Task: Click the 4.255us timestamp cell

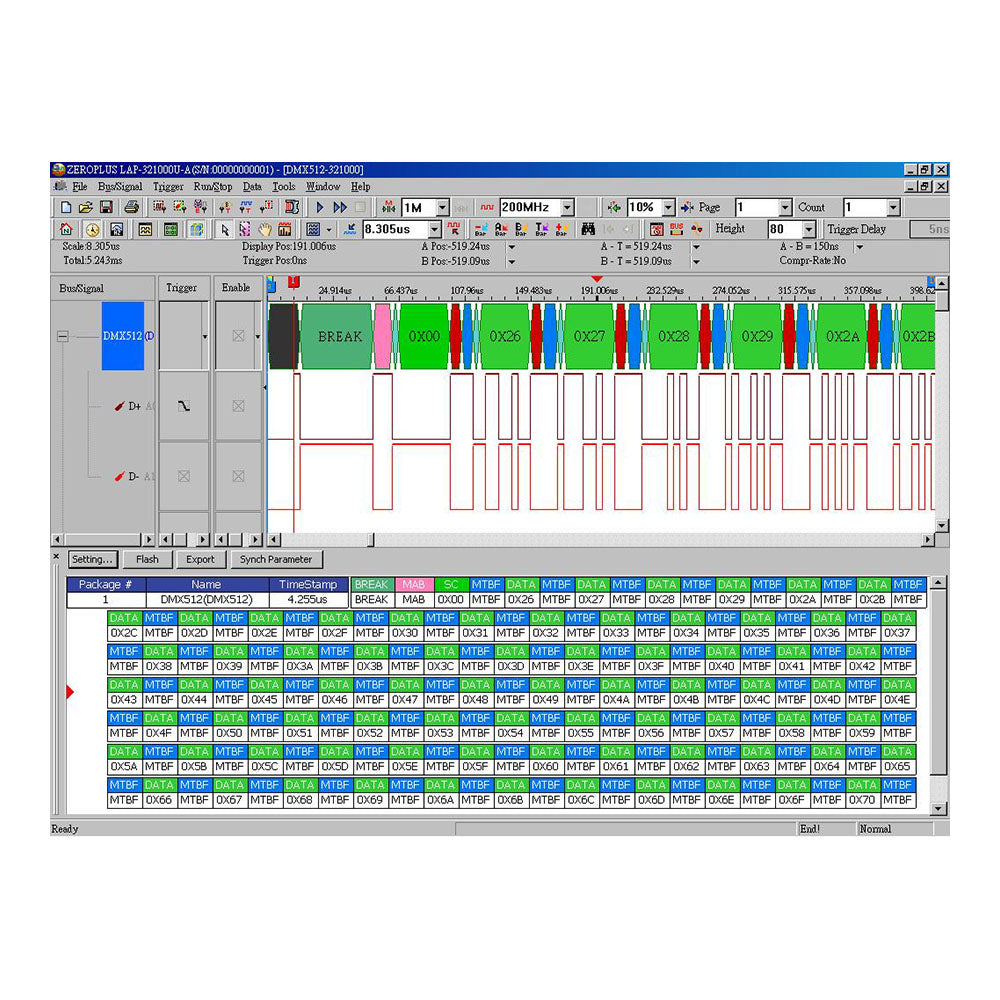Action: [308, 599]
